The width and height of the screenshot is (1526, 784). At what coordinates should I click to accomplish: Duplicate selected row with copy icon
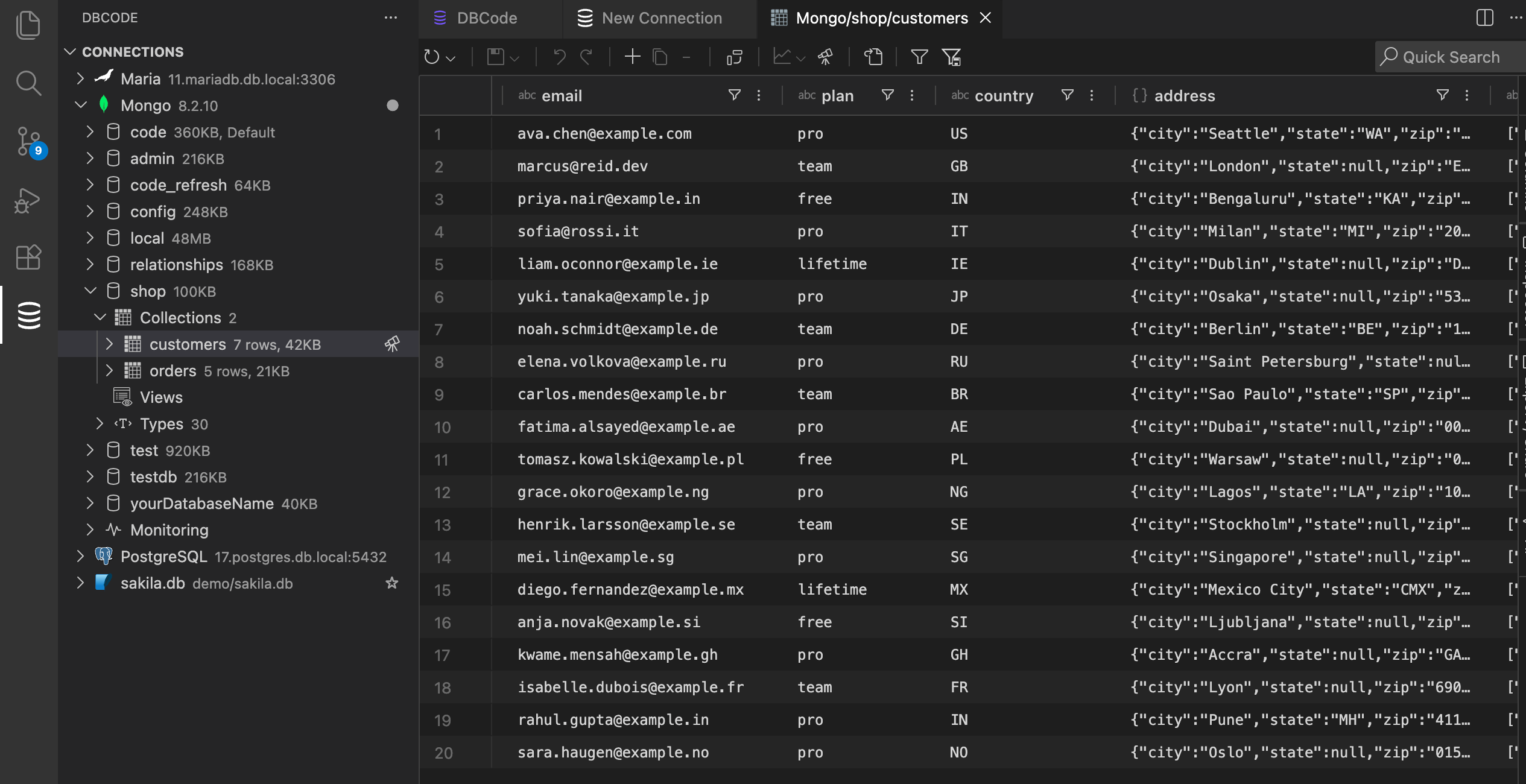[660, 57]
